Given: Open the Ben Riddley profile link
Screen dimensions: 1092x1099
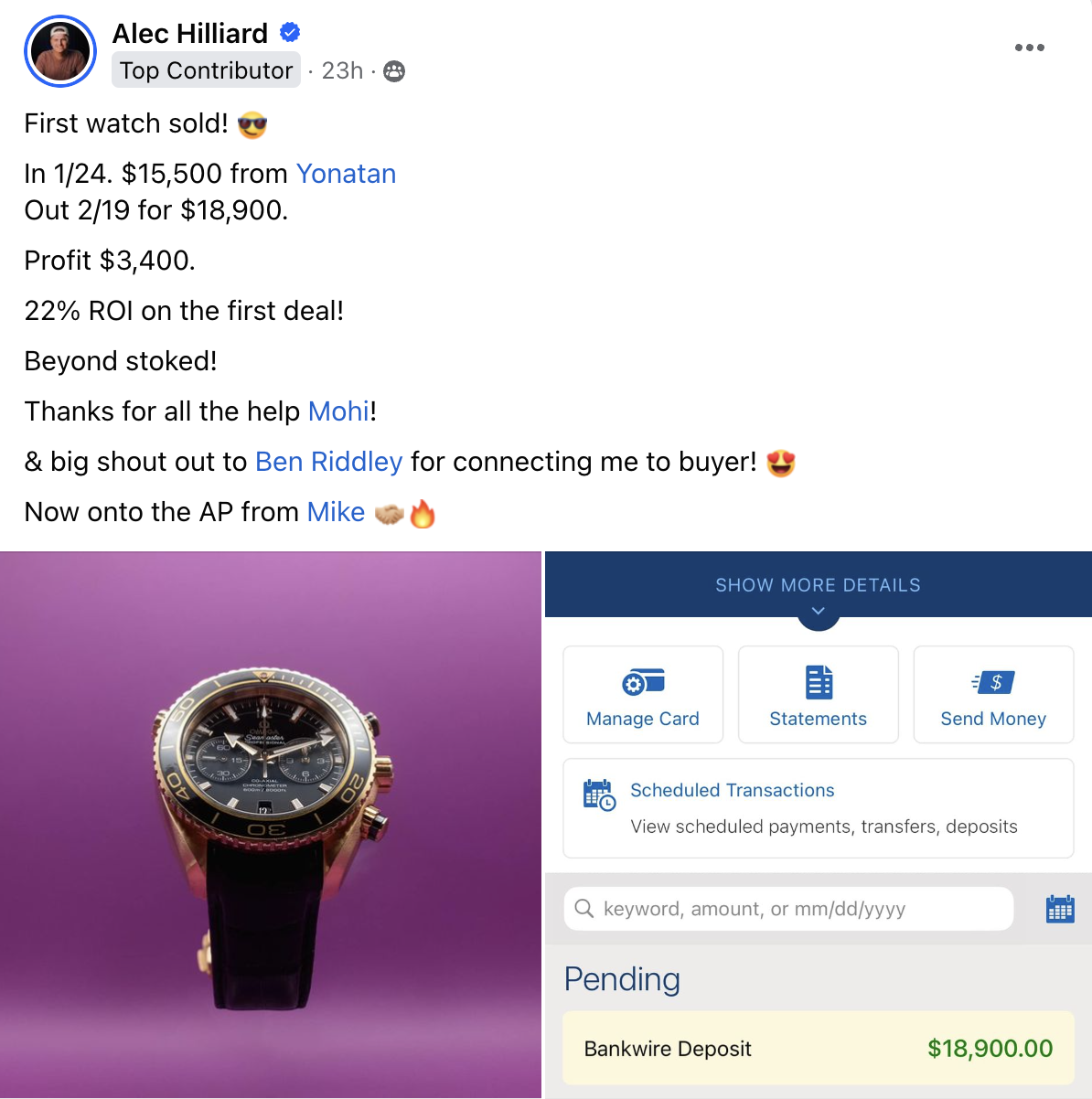Looking at the screenshot, I should coord(329,462).
